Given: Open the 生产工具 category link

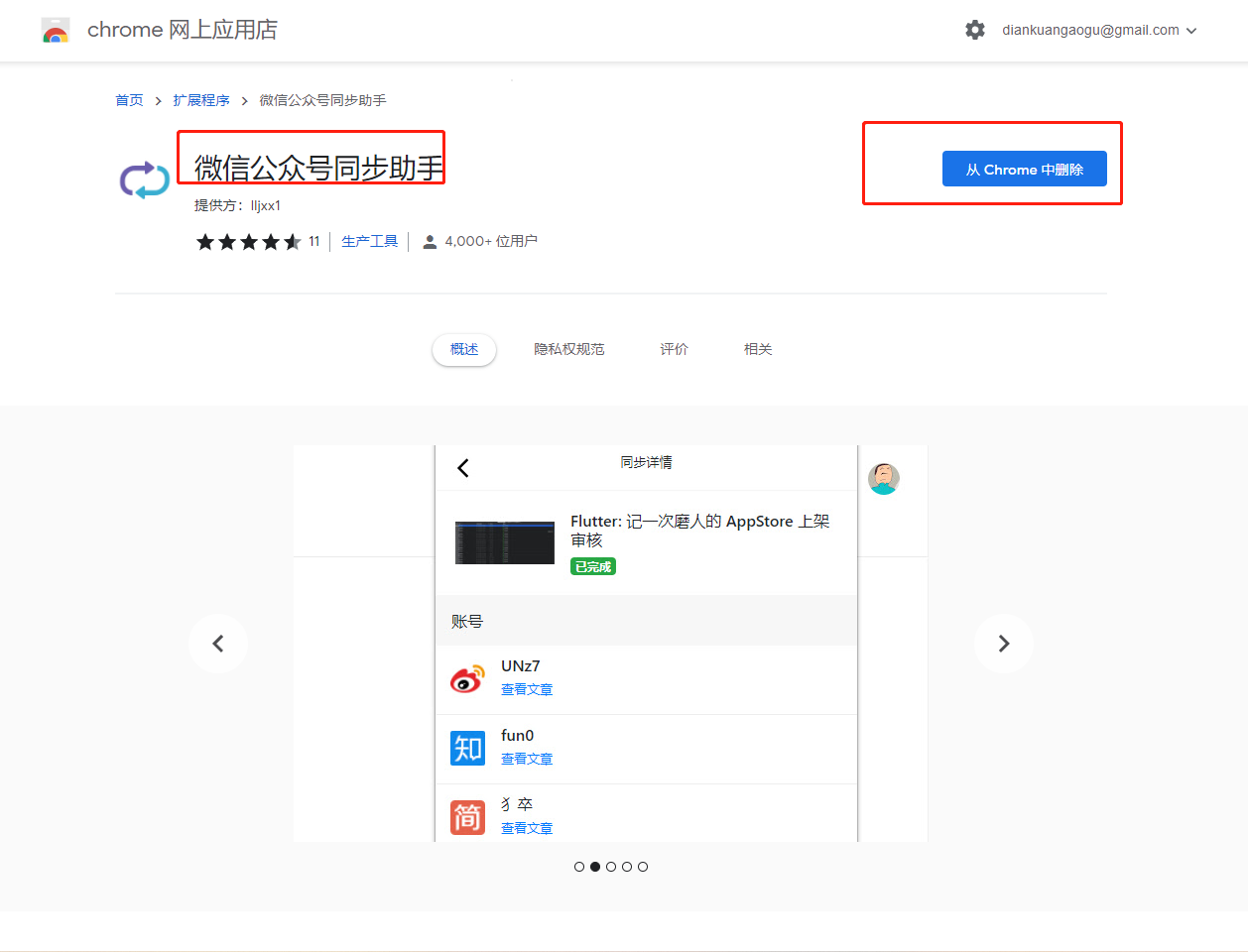Looking at the screenshot, I should pos(369,242).
